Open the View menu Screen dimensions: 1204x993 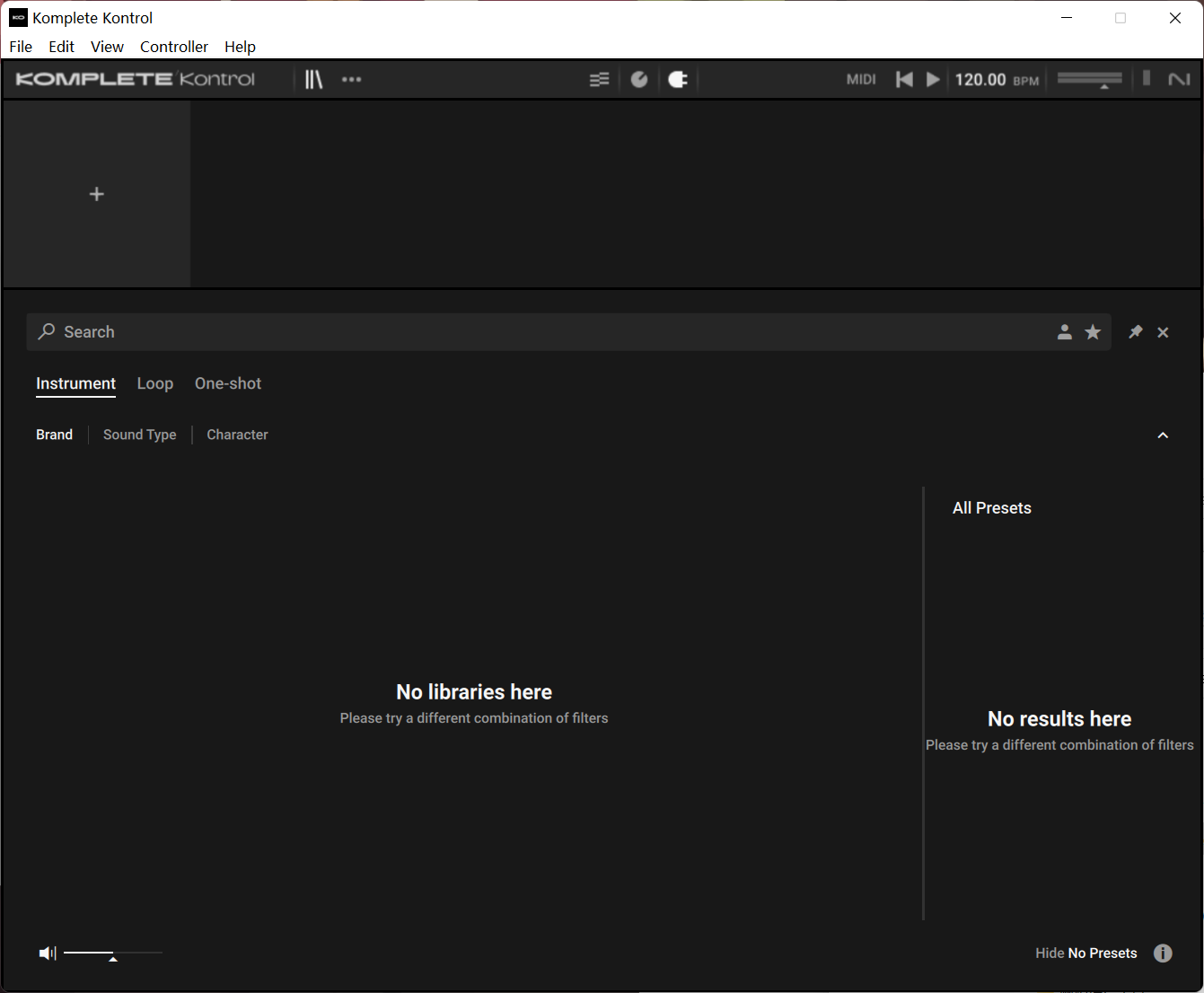[107, 47]
